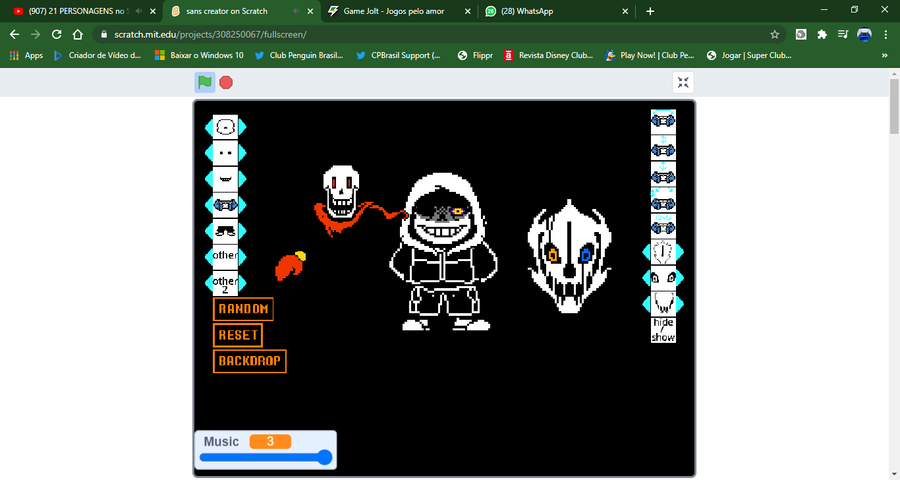Click jacket icon with horizontal stretch arrows
The height and width of the screenshot is (480, 900).
663,121
